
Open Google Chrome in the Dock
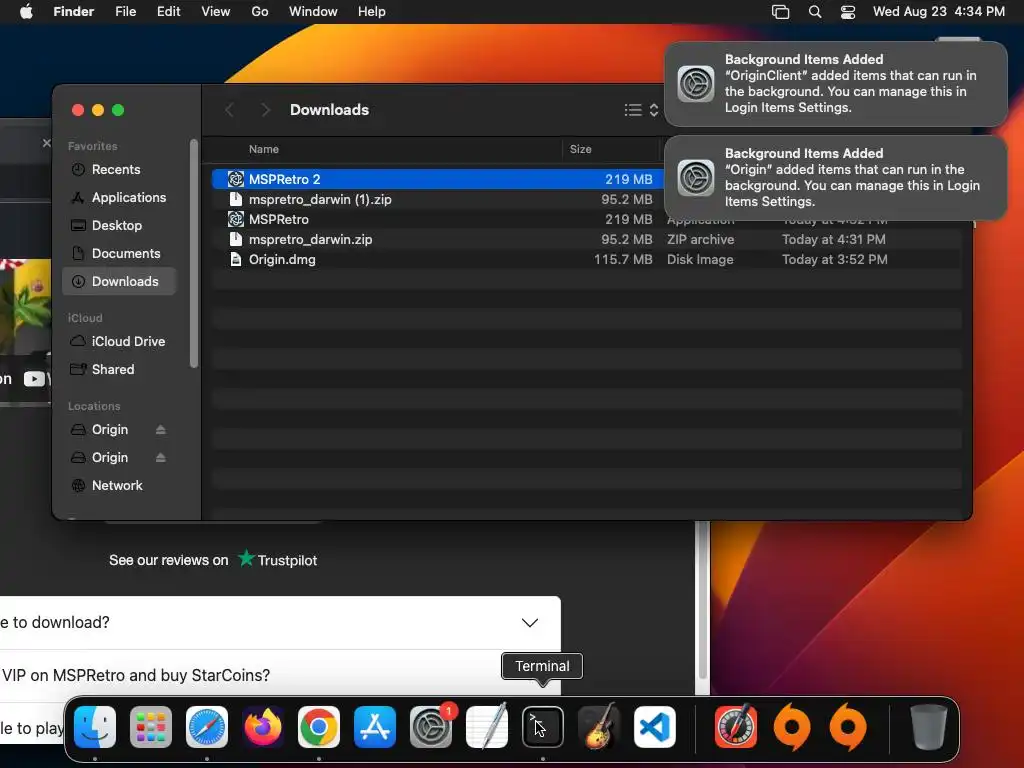pos(319,727)
